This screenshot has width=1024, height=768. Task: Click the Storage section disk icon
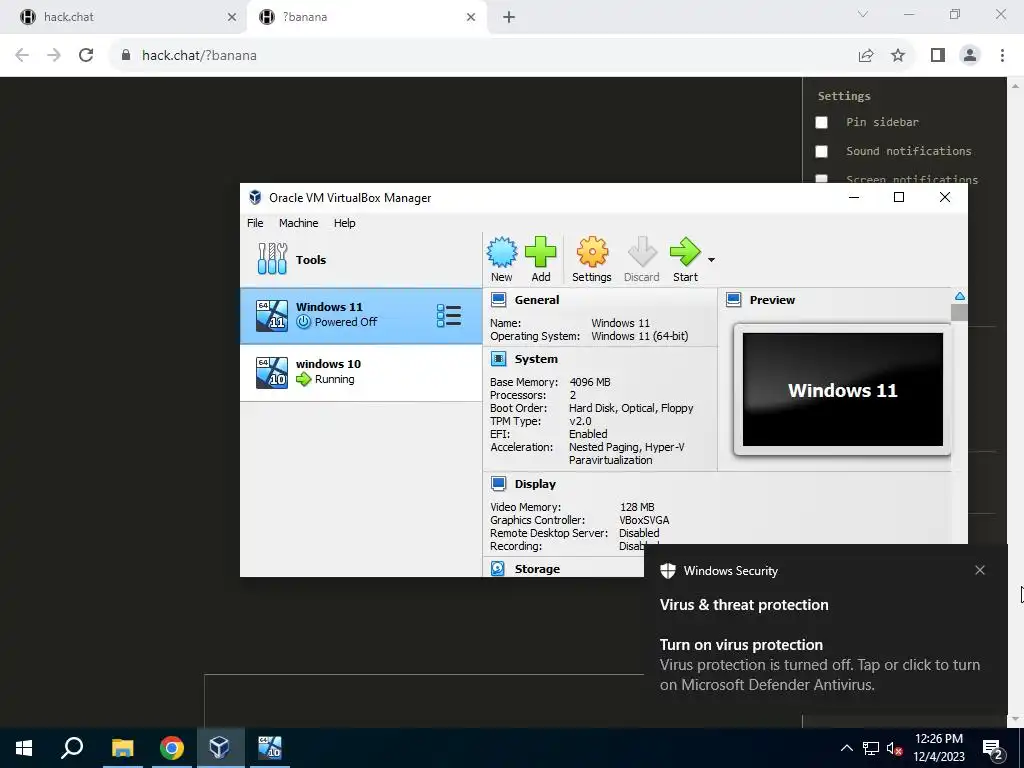point(498,568)
